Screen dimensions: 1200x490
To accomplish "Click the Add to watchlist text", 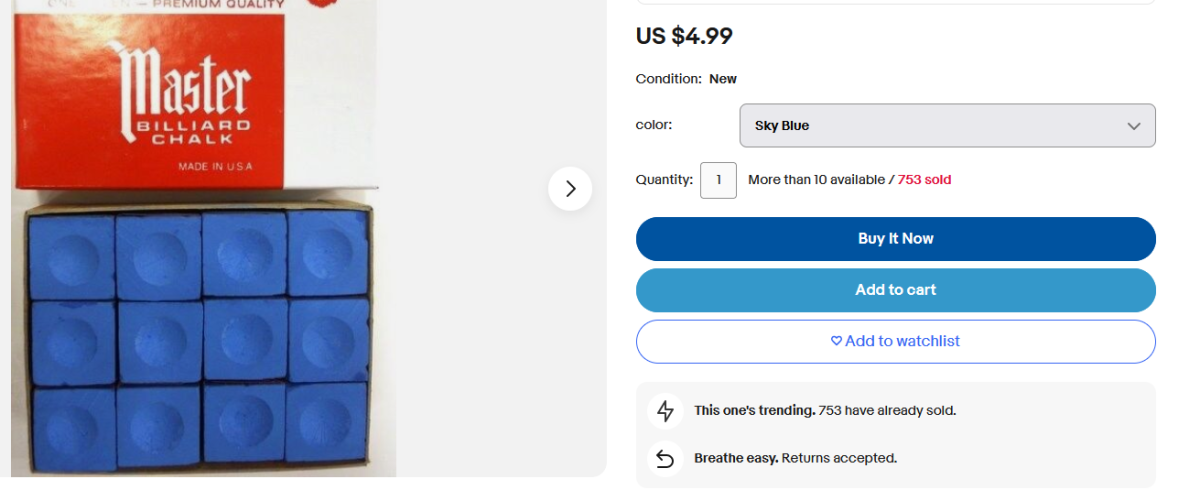I will tap(902, 341).
